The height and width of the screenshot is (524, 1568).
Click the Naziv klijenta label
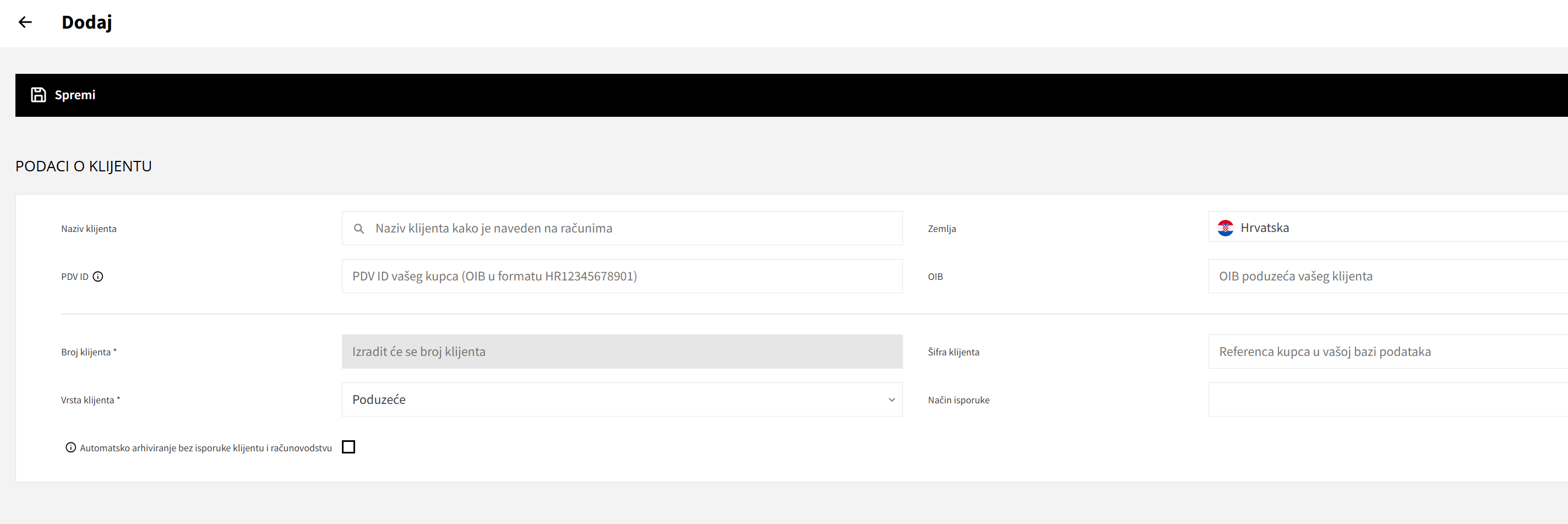(89, 229)
